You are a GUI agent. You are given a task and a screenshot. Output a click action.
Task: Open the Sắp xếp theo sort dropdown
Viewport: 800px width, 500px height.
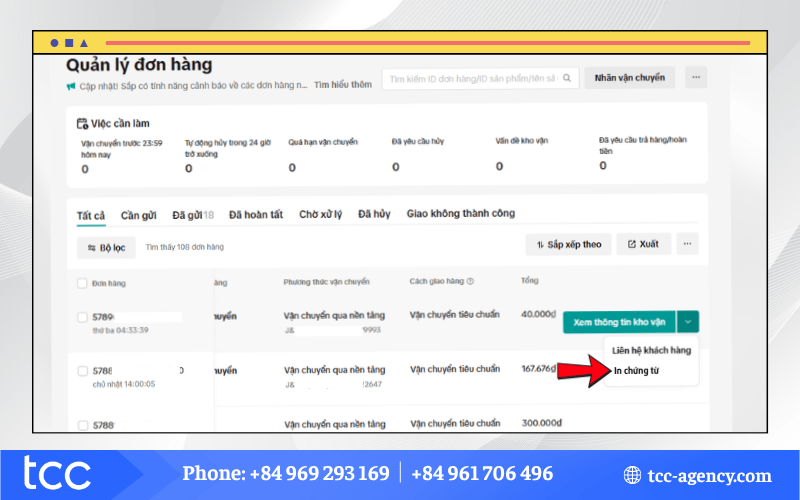pos(568,244)
